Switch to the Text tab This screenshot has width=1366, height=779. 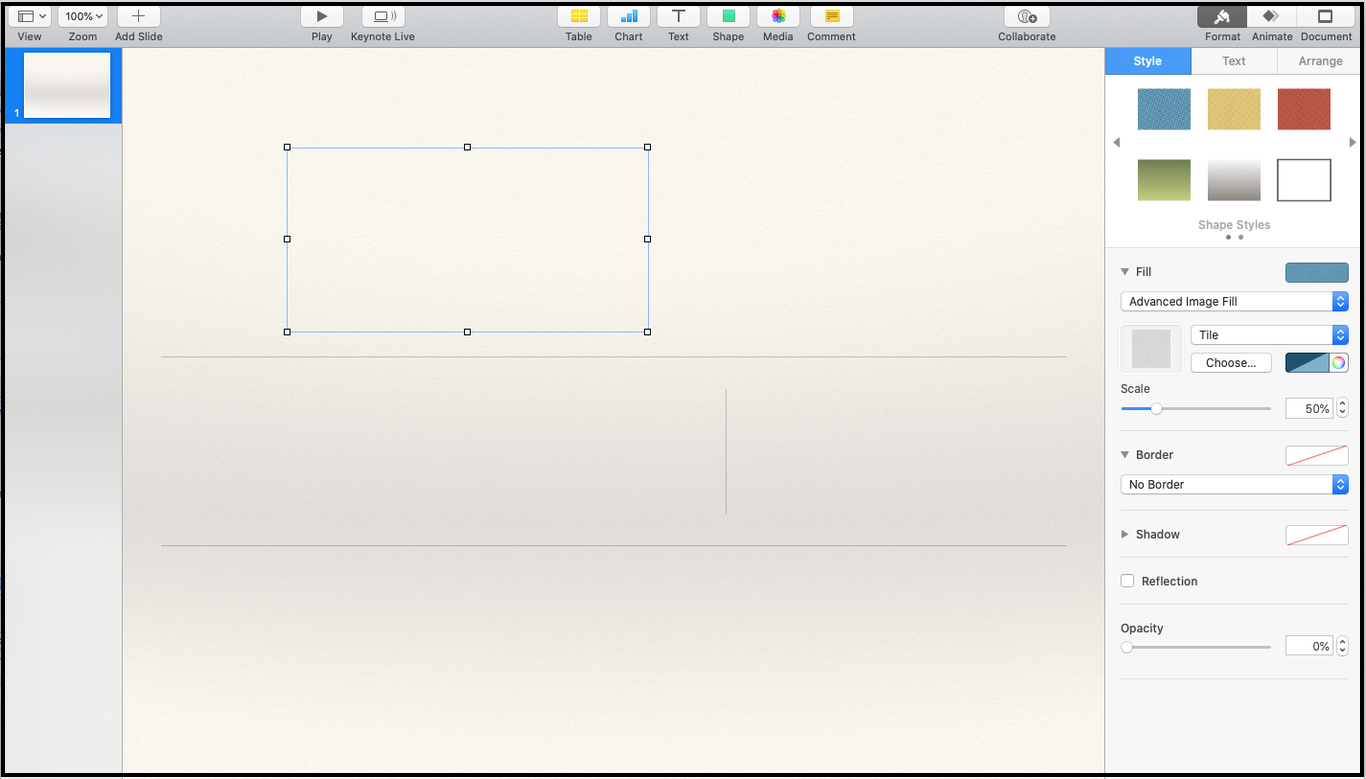click(1234, 61)
